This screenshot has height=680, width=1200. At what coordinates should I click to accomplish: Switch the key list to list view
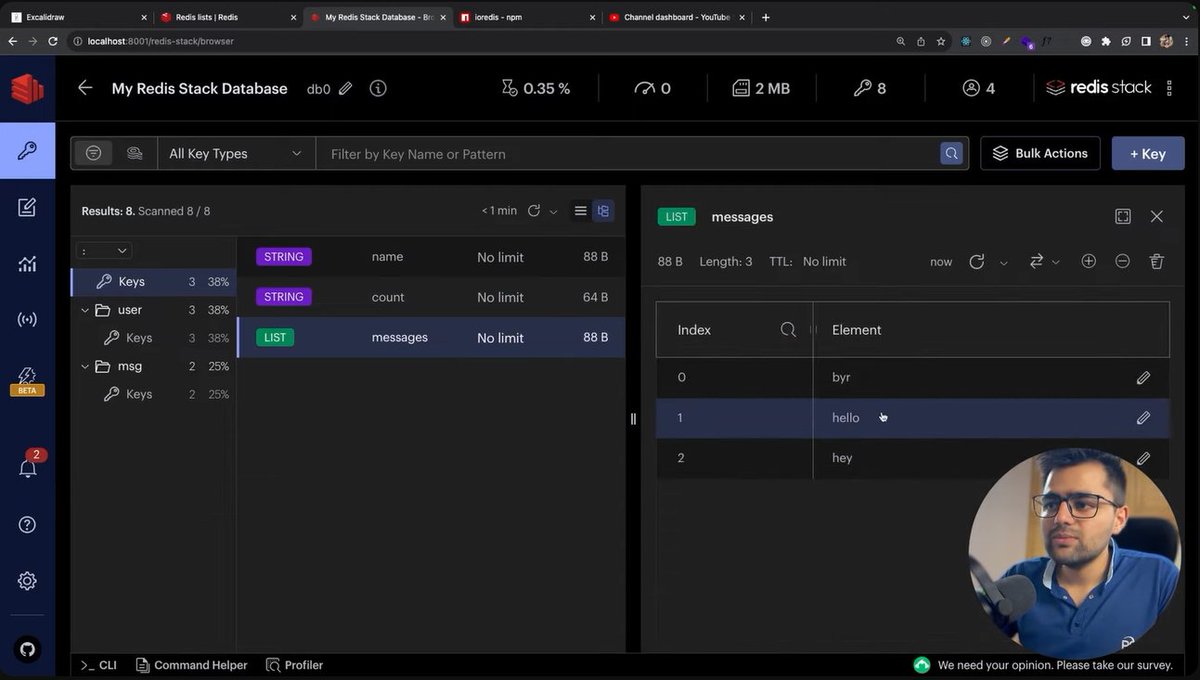(580, 211)
